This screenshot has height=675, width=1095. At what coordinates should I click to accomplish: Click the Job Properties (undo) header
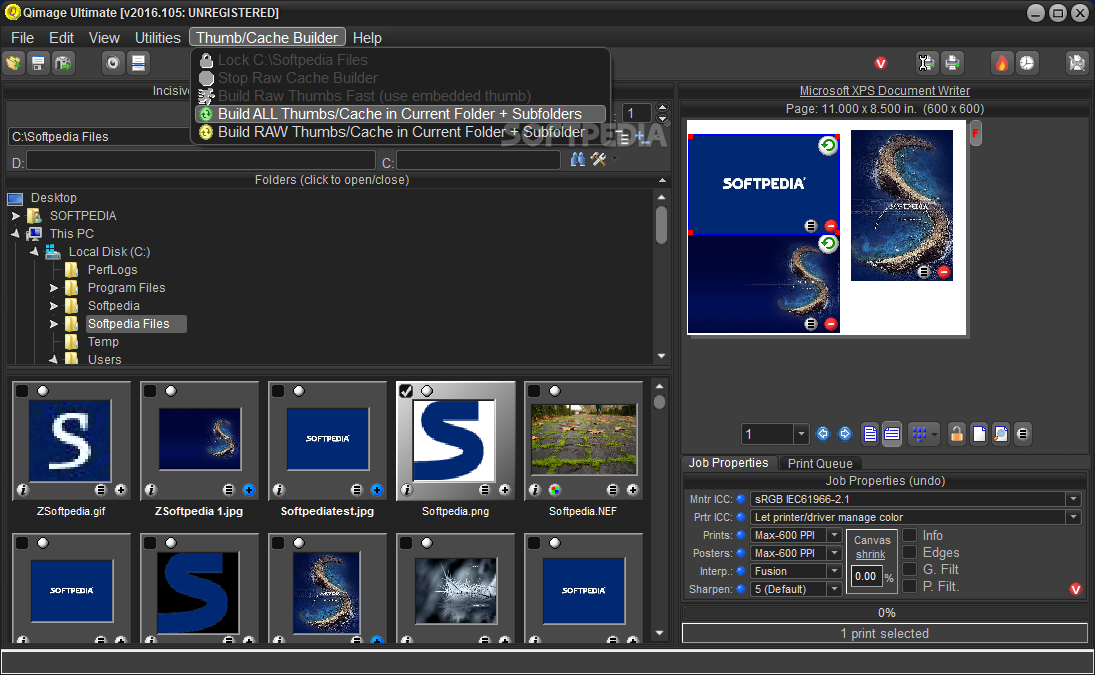pyautogui.click(x=885, y=481)
